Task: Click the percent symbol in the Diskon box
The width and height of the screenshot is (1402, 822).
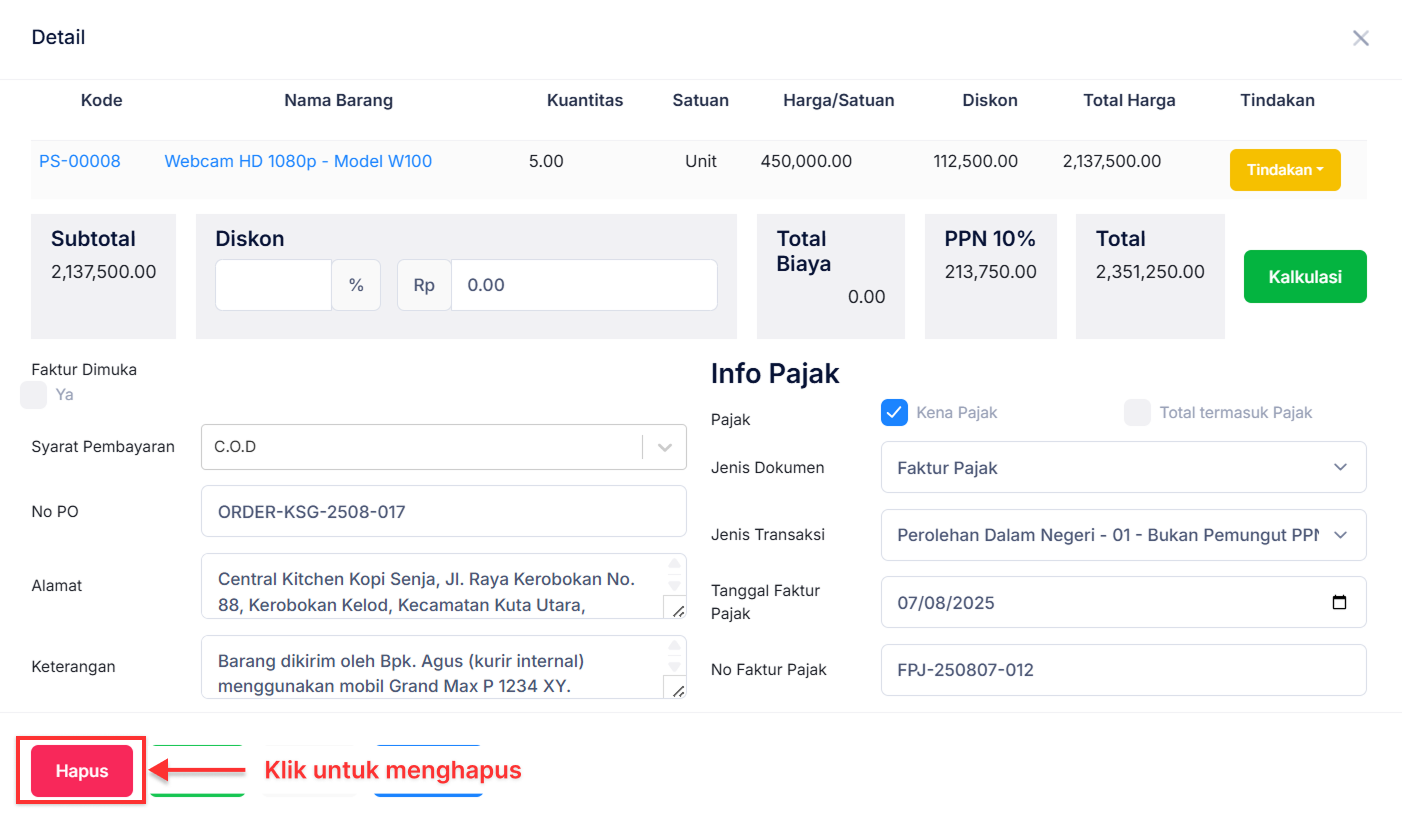Action: [x=356, y=285]
